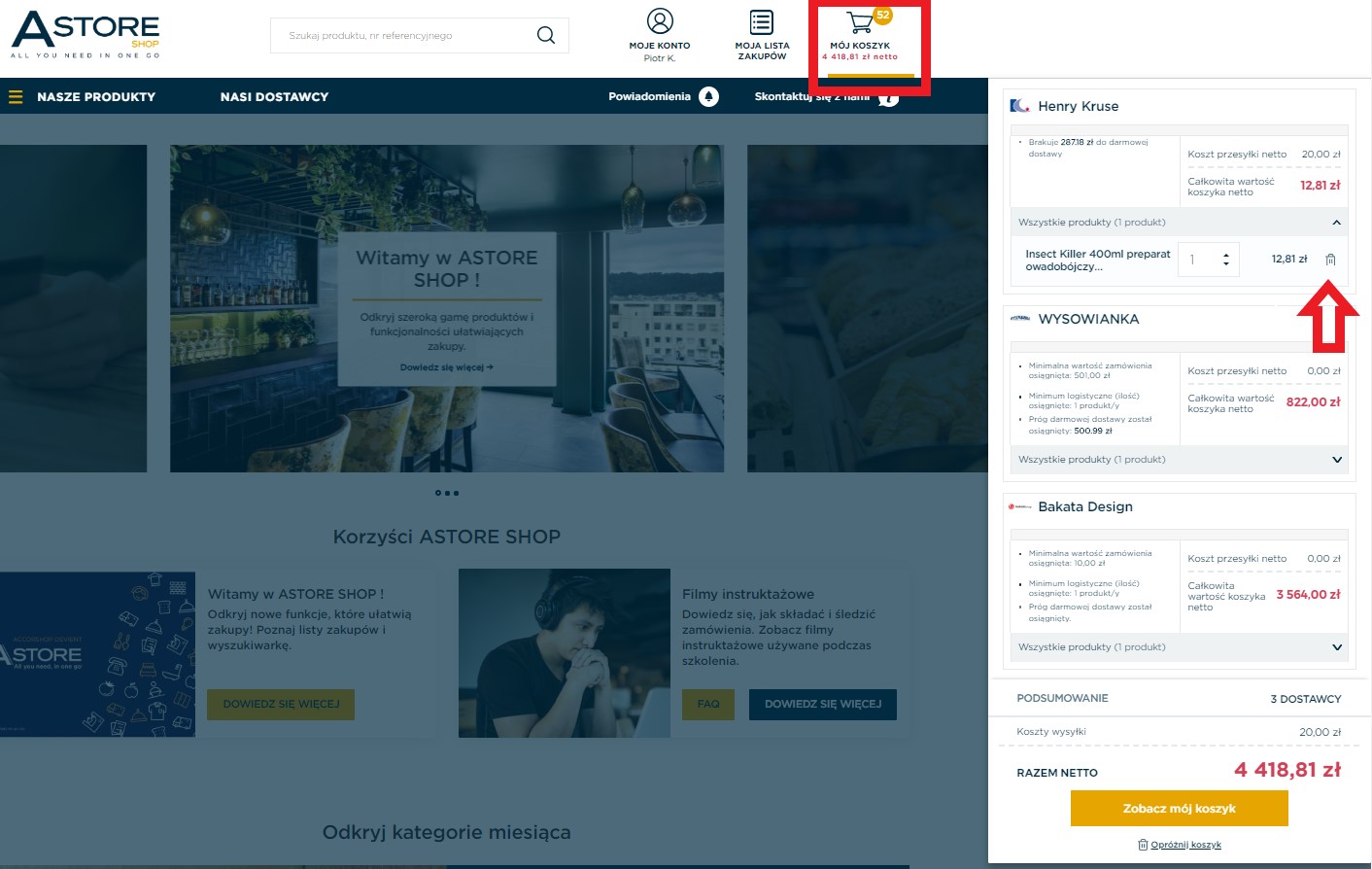Adjust Insect Killer quantity stepper arrows

(1226, 260)
